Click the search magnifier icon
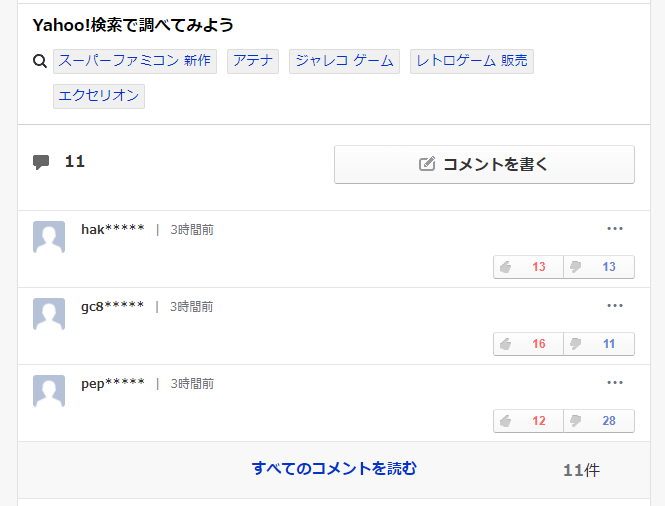The image size is (665, 506). [x=40, y=62]
